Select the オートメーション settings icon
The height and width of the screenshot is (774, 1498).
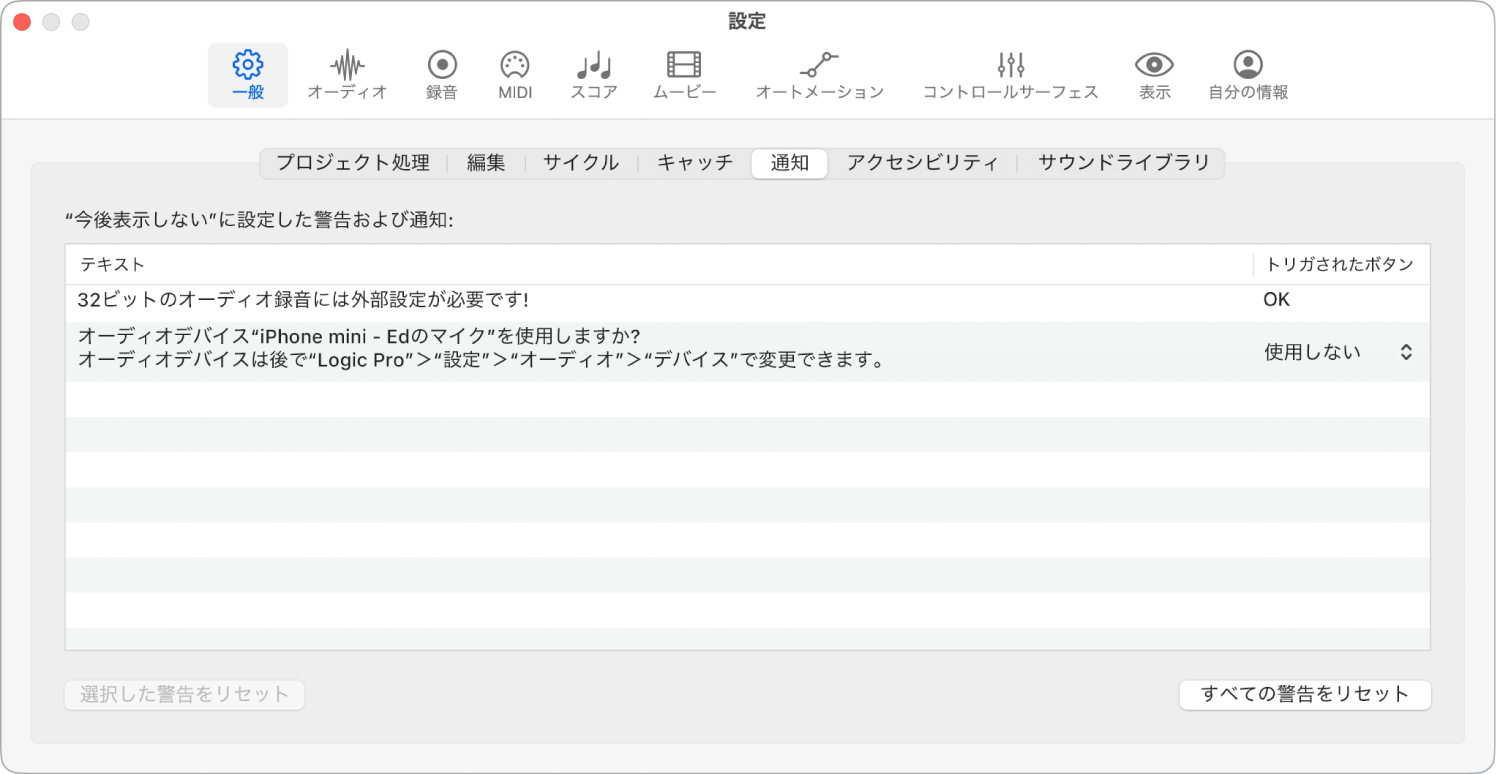pyautogui.click(x=819, y=74)
